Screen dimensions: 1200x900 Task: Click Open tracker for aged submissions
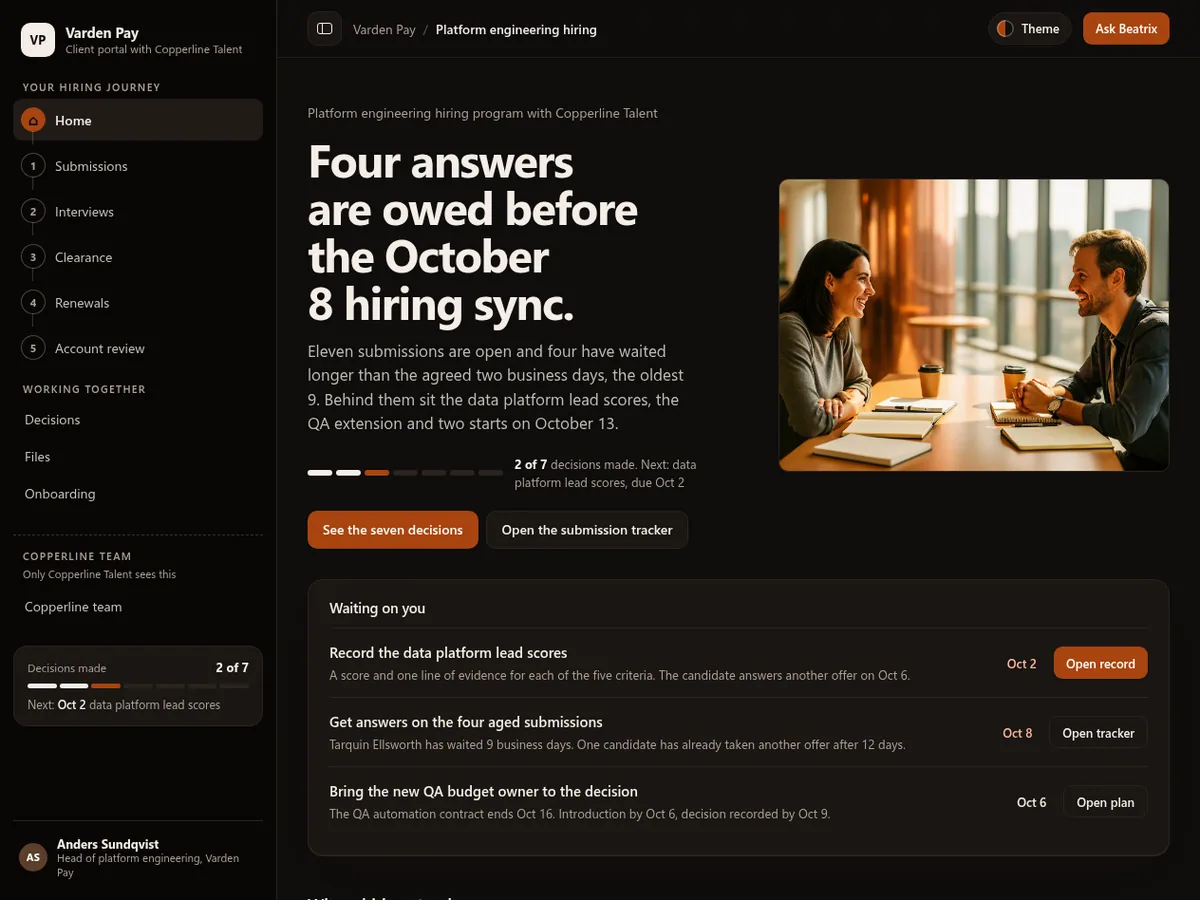[1098, 733]
